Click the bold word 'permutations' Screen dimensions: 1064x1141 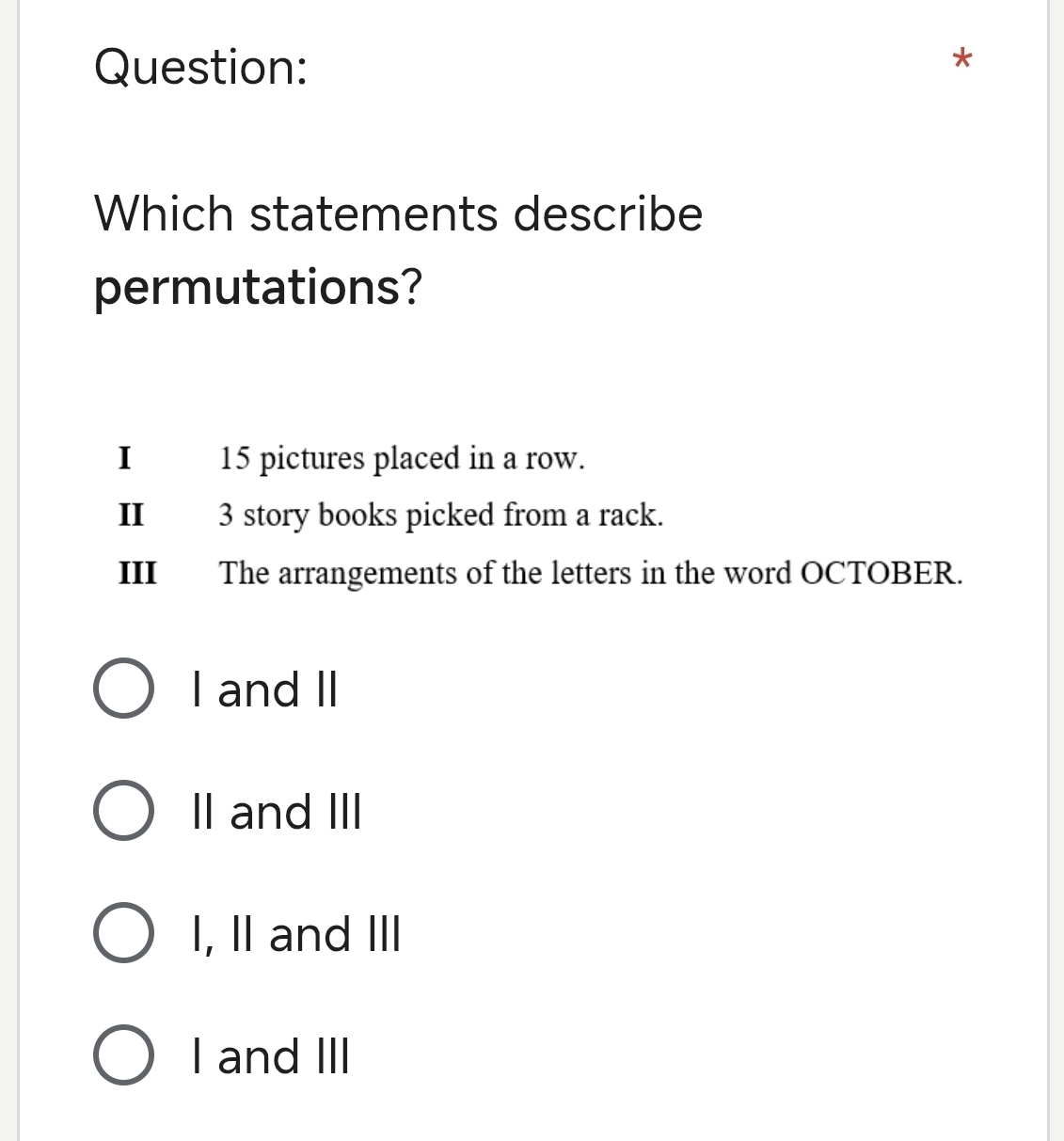pyautogui.click(x=248, y=287)
